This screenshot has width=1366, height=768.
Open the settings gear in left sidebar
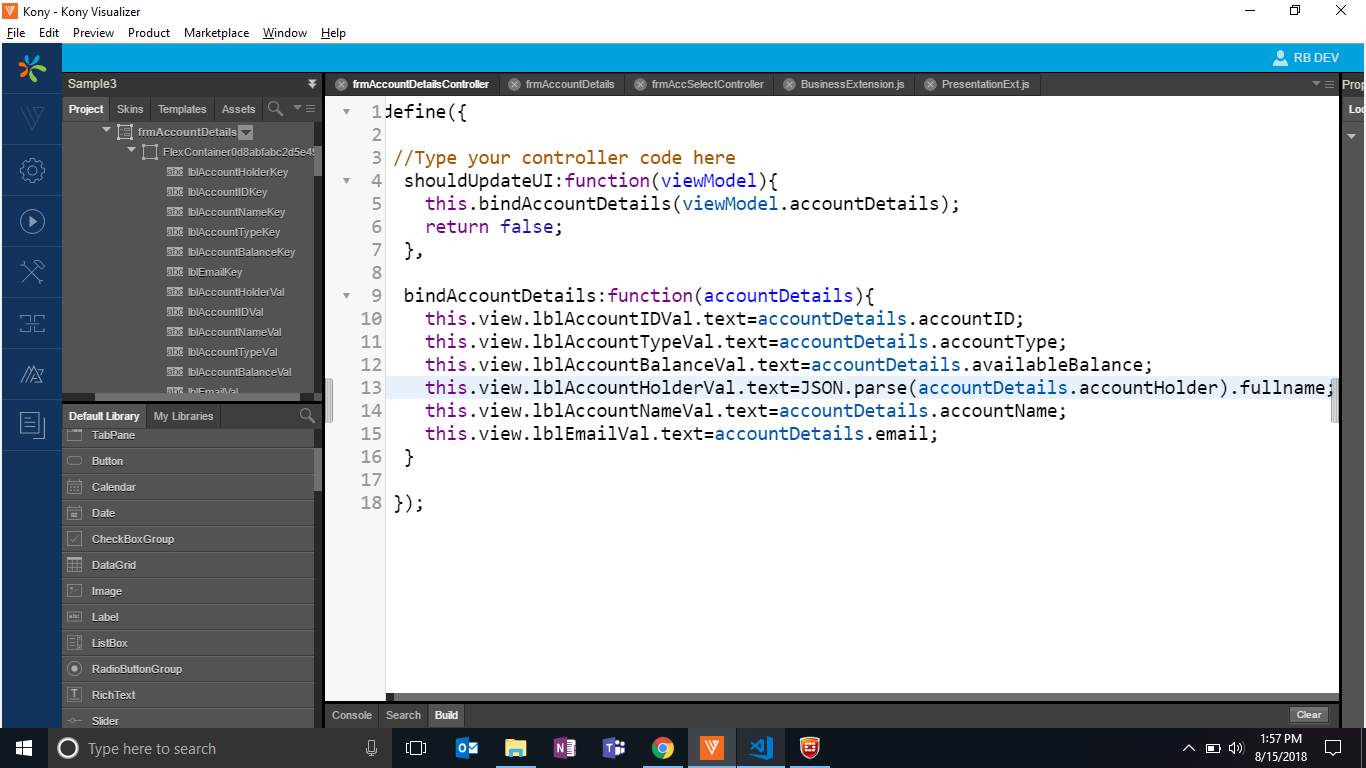(x=32, y=170)
